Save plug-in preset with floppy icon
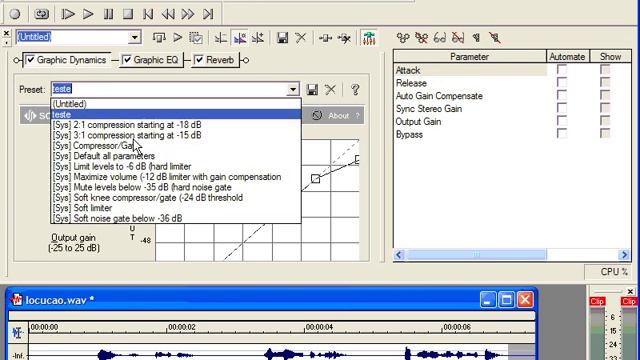The width and height of the screenshot is (640, 360). [312, 89]
